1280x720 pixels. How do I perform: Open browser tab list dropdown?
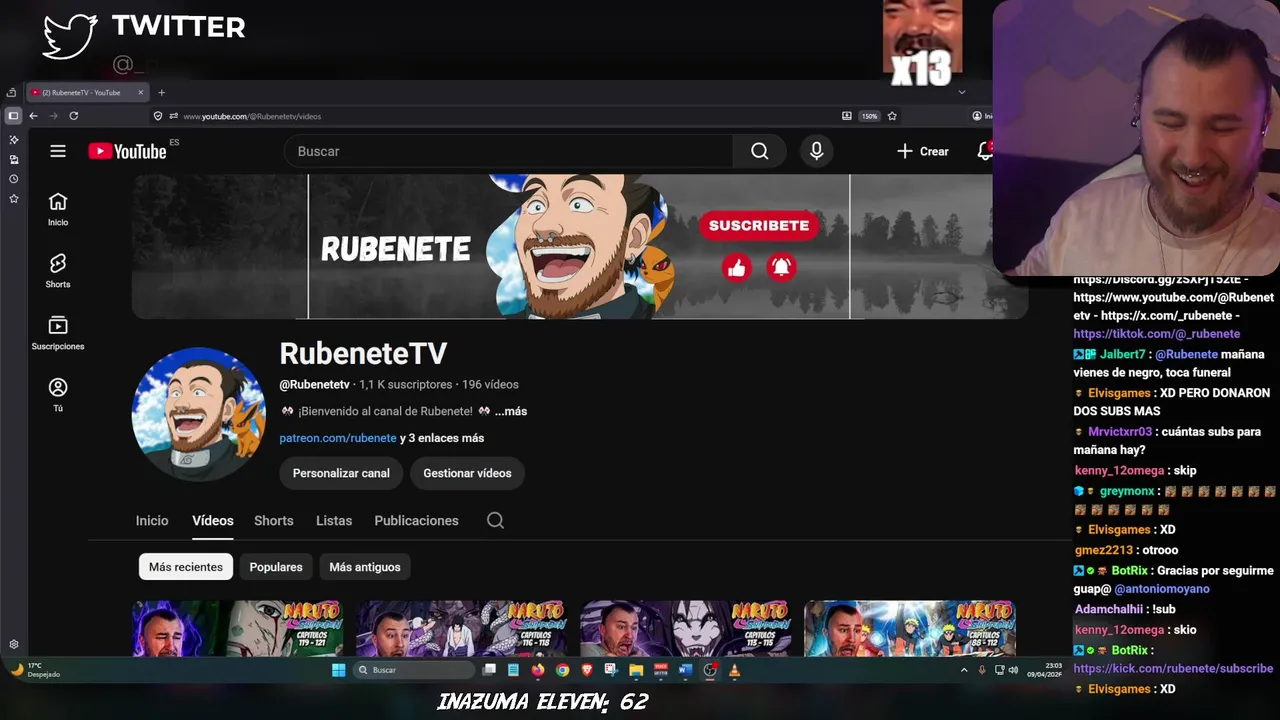tap(962, 92)
